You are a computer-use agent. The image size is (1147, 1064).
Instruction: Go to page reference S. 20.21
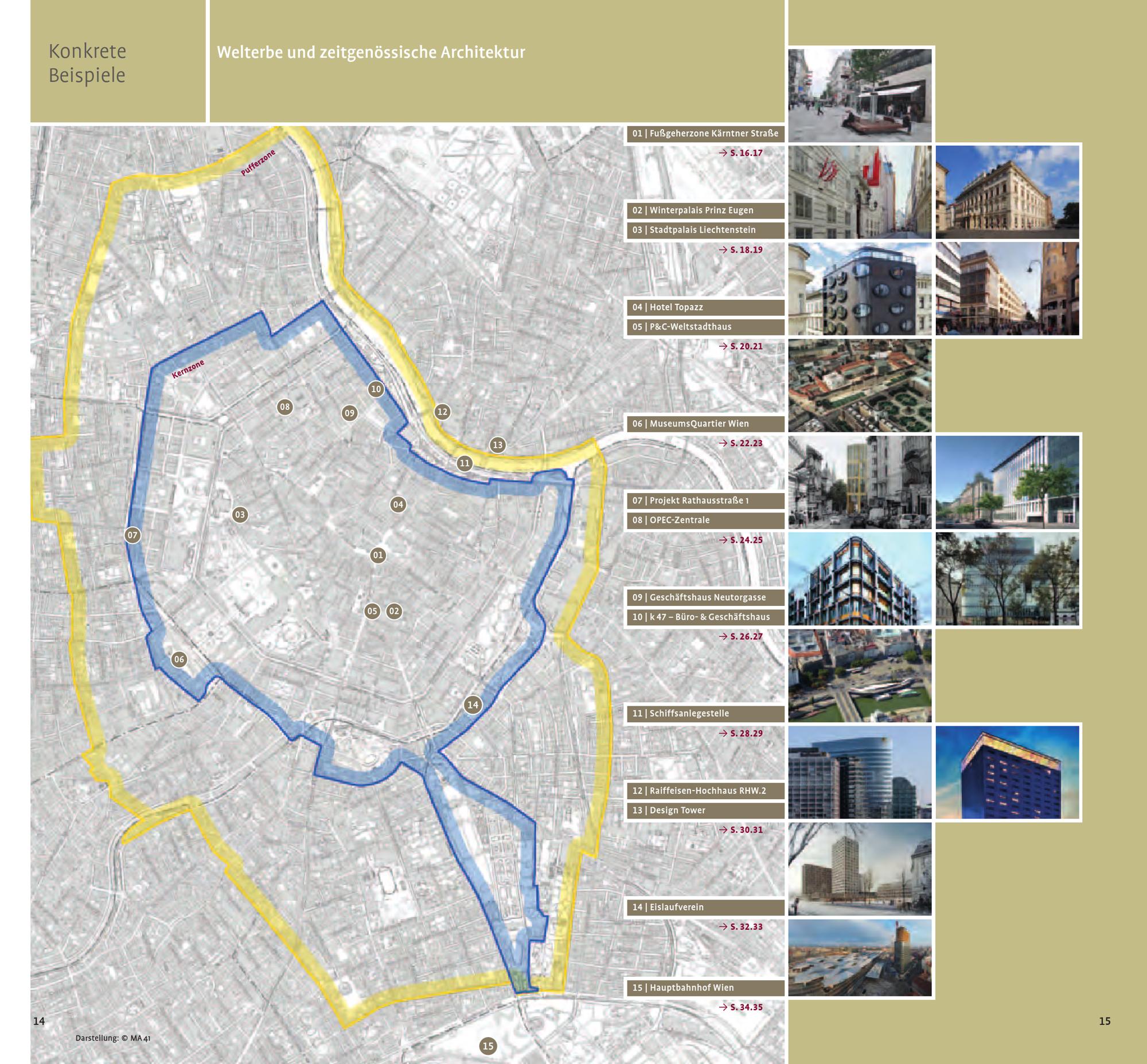(x=741, y=347)
